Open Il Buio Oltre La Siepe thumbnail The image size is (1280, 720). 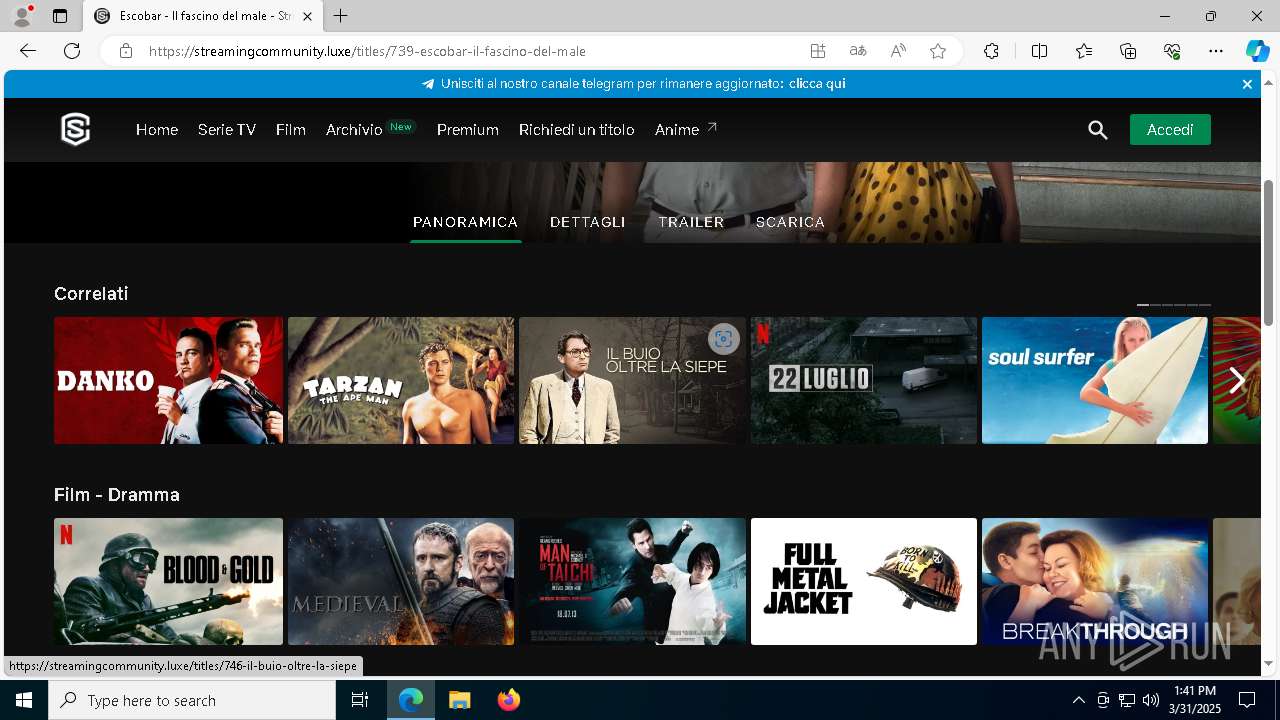click(632, 380)
